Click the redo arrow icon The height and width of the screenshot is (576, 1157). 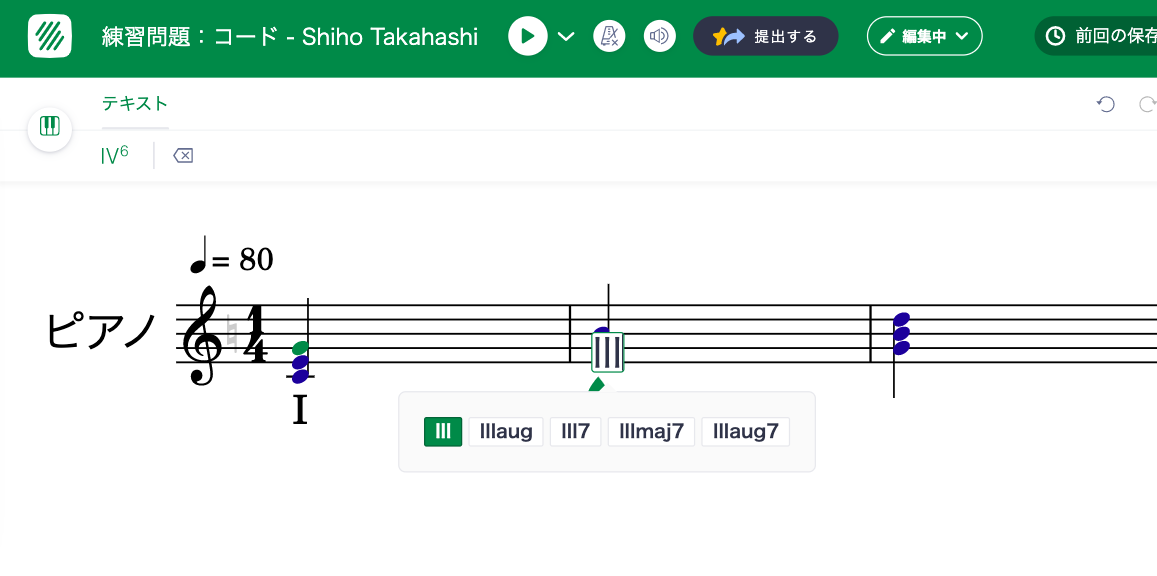1148,104
